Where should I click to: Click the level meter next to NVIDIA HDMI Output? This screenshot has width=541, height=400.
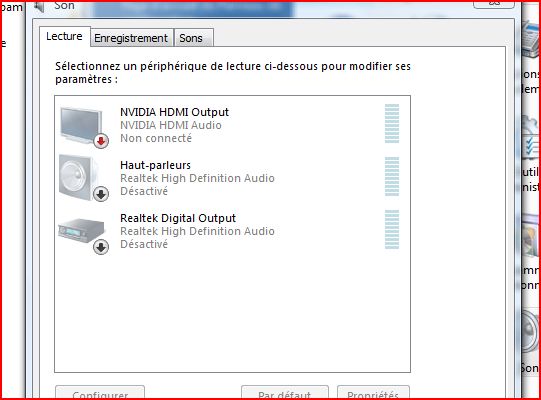(392, 123)
